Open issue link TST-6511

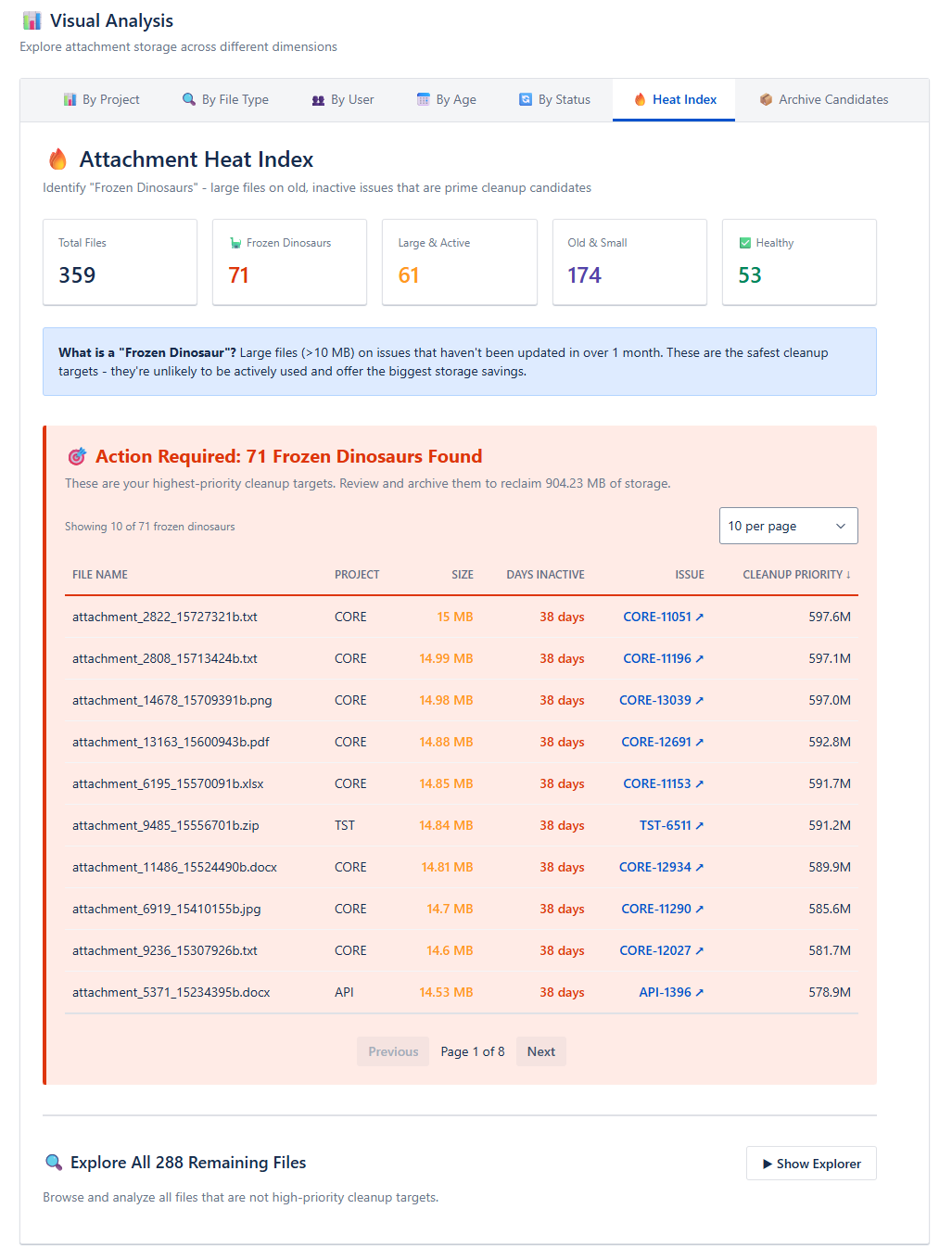click(x=665, y=825)
